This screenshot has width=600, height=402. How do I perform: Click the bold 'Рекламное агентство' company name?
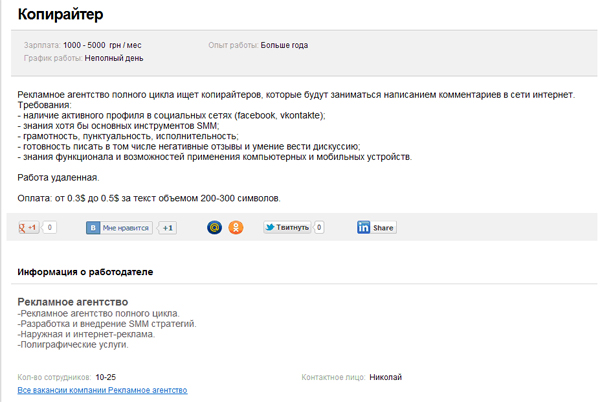pyautogui.click(x=73, y=302)
